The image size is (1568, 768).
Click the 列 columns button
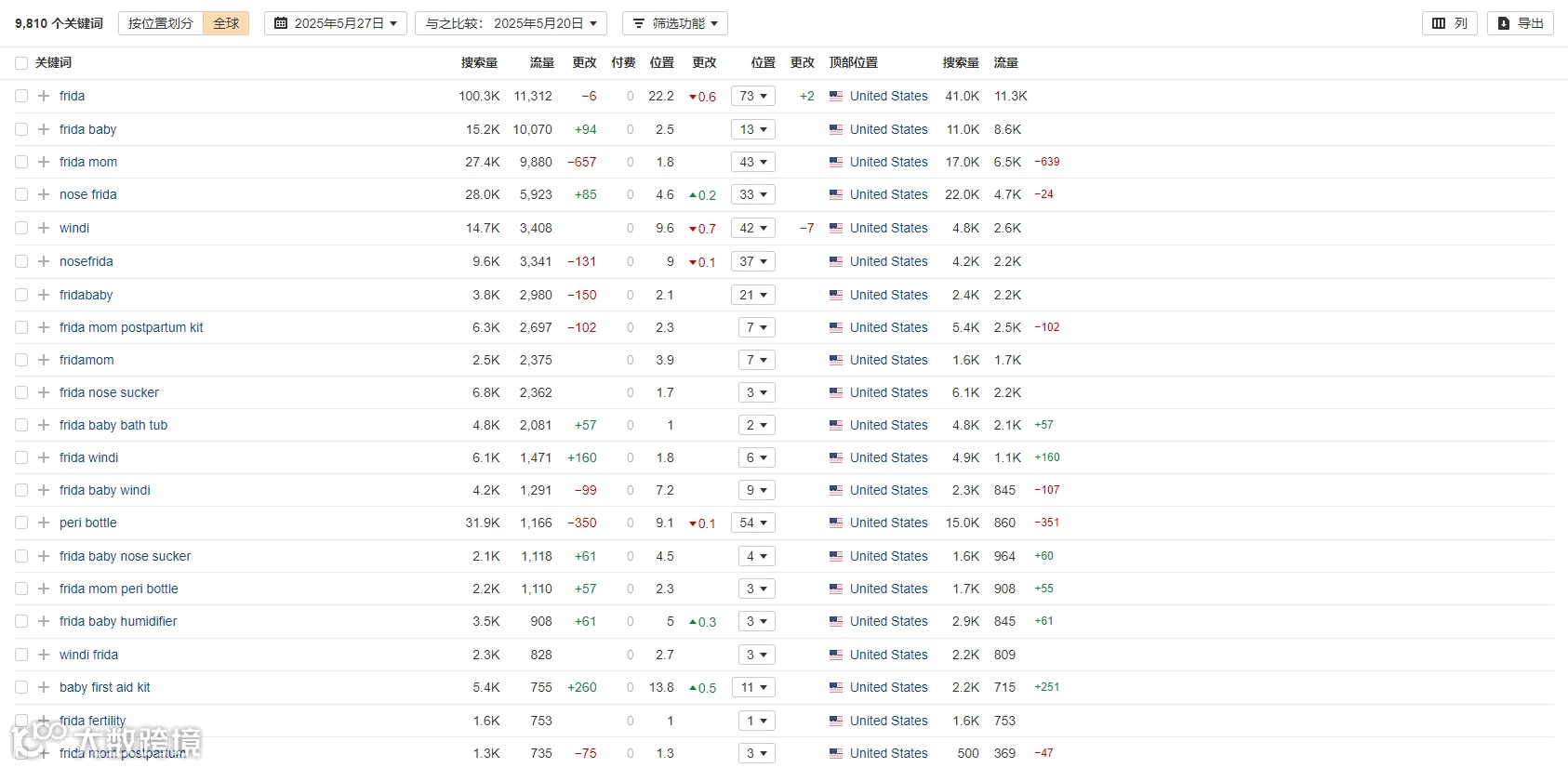coord(1450,23)
